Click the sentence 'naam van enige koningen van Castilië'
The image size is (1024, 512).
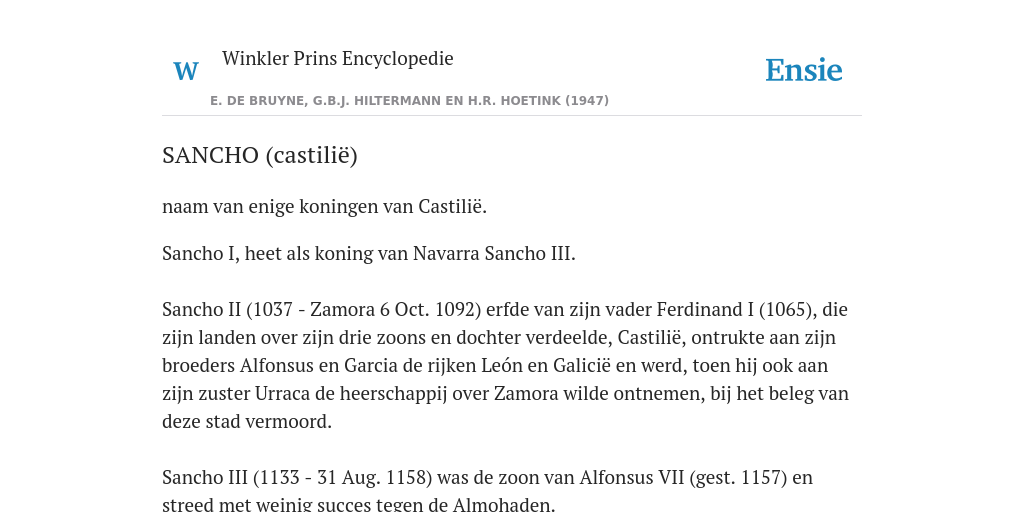coord(324,207)
